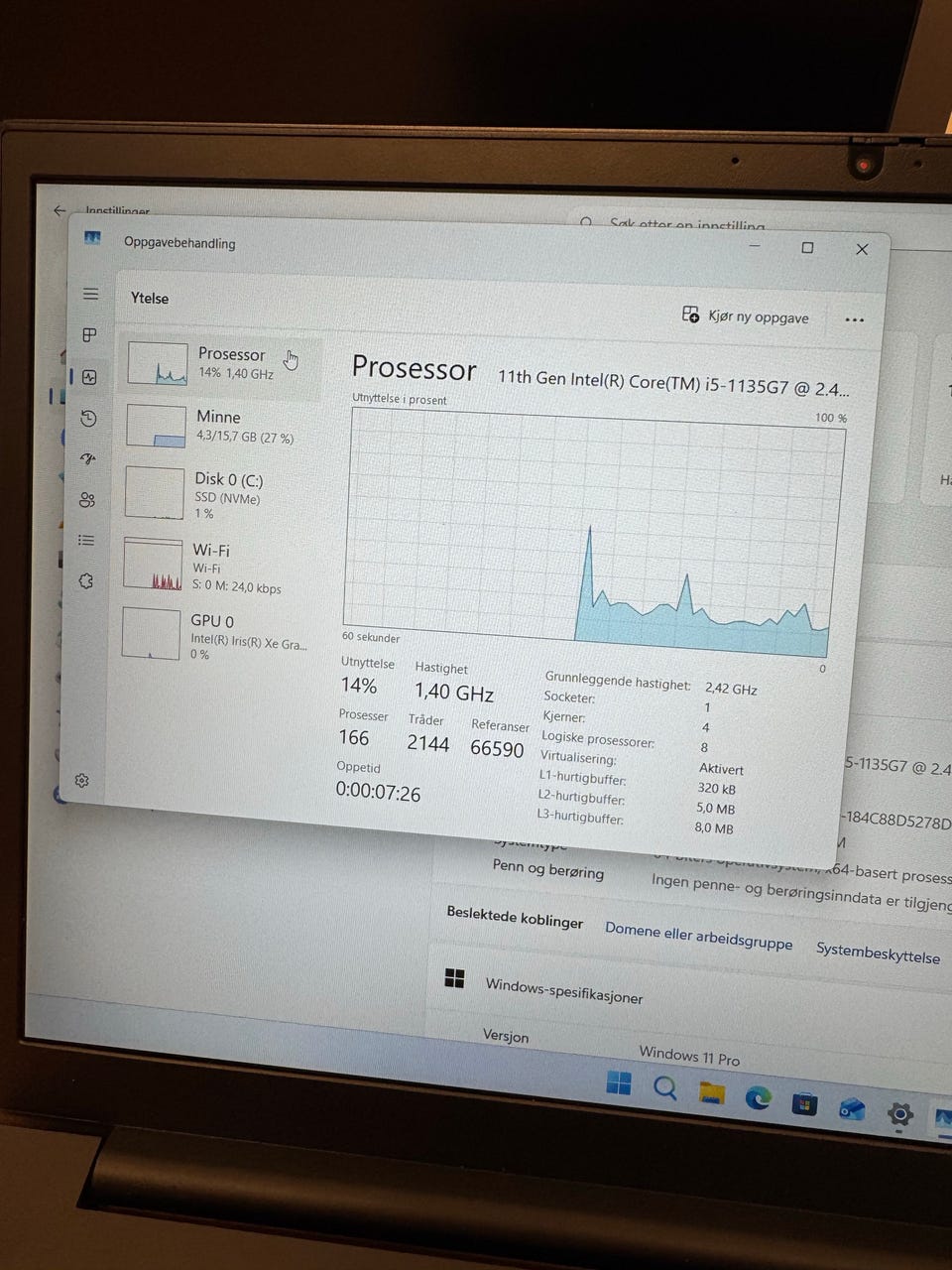
Task: Open the Services icon in sidebar
Action: pyautogui.click(x=86, y=580)
